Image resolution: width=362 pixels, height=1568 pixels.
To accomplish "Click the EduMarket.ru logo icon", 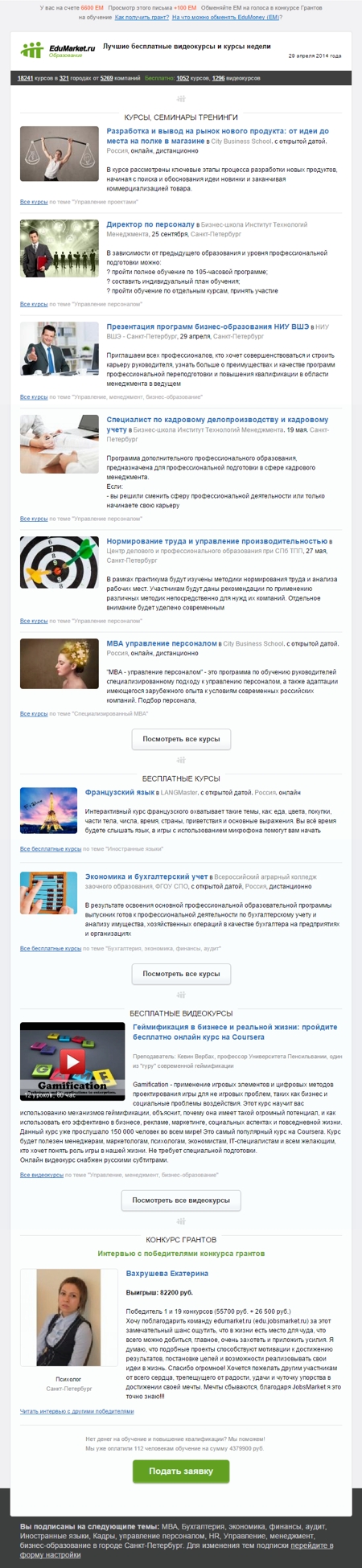I will (31, 51).
